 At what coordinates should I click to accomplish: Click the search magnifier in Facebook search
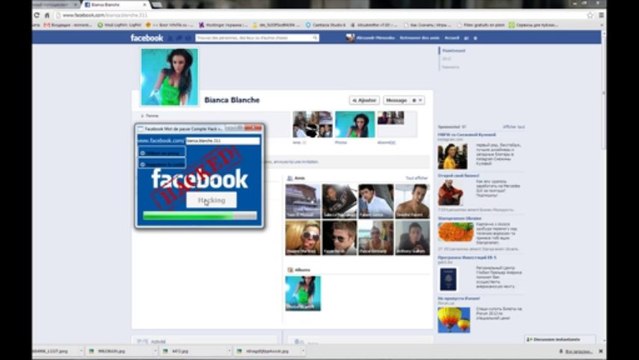[315, 38]
